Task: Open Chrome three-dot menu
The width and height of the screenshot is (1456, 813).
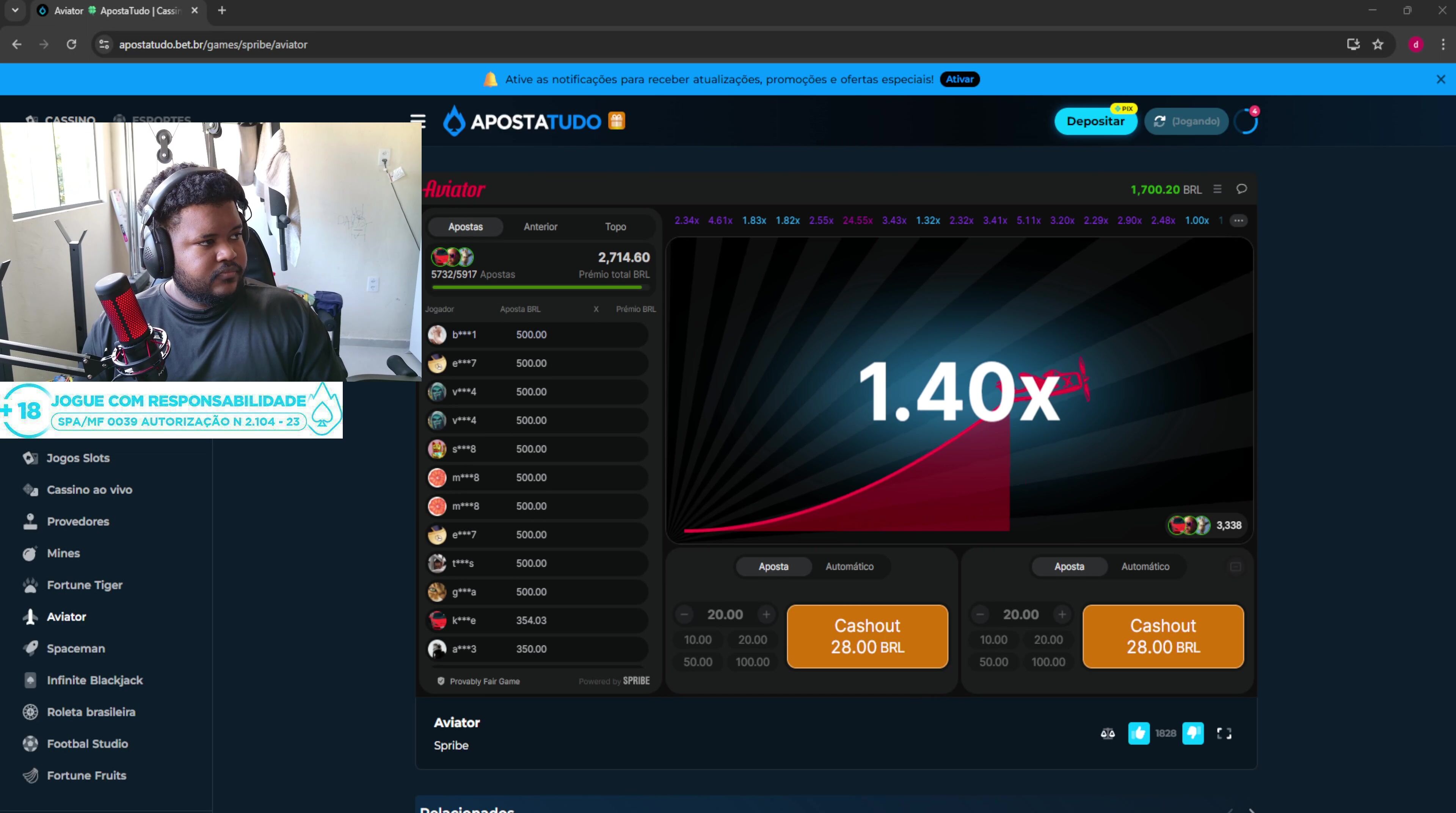Action: click(1443, 44)
